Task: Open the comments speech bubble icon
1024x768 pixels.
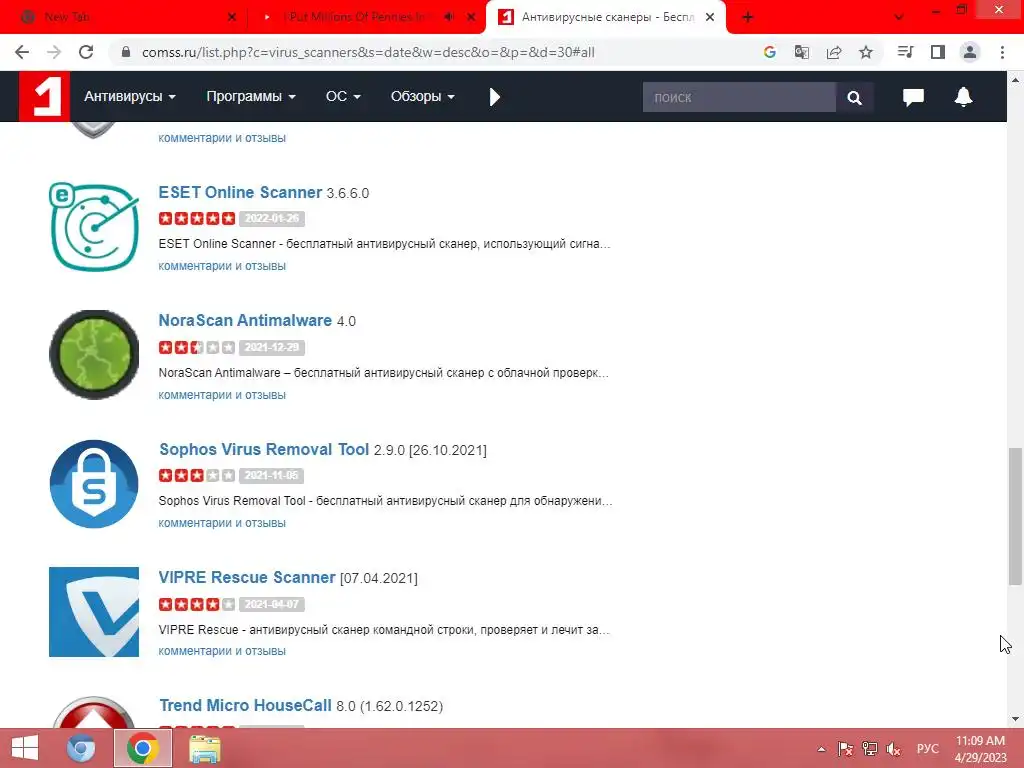Action: pos(913,97)
